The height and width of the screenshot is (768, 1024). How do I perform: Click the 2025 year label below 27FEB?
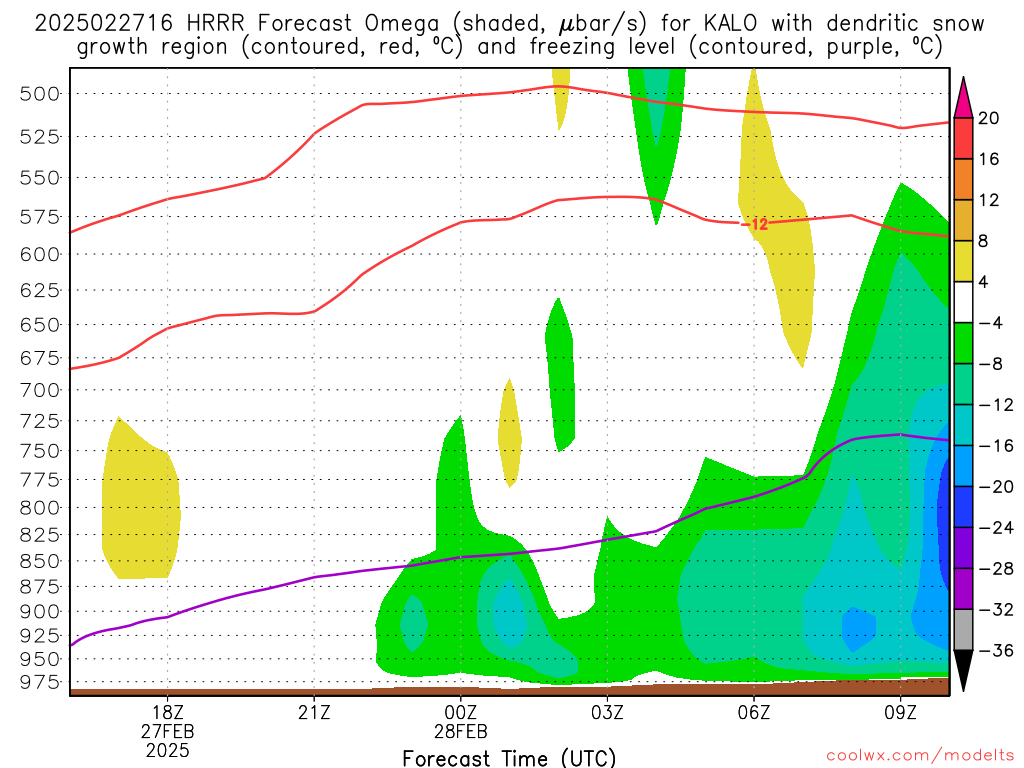[168, 750]
